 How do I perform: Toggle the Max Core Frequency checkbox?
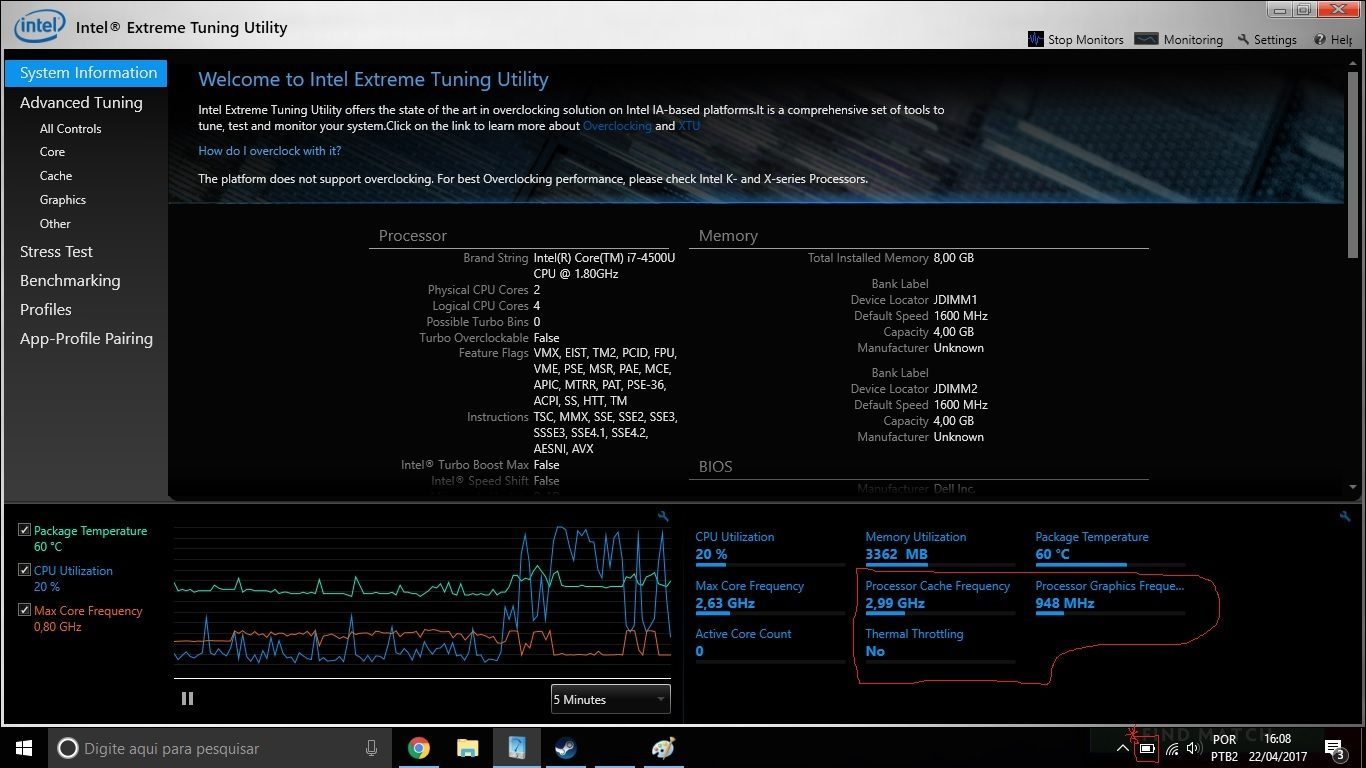(25, 610)
